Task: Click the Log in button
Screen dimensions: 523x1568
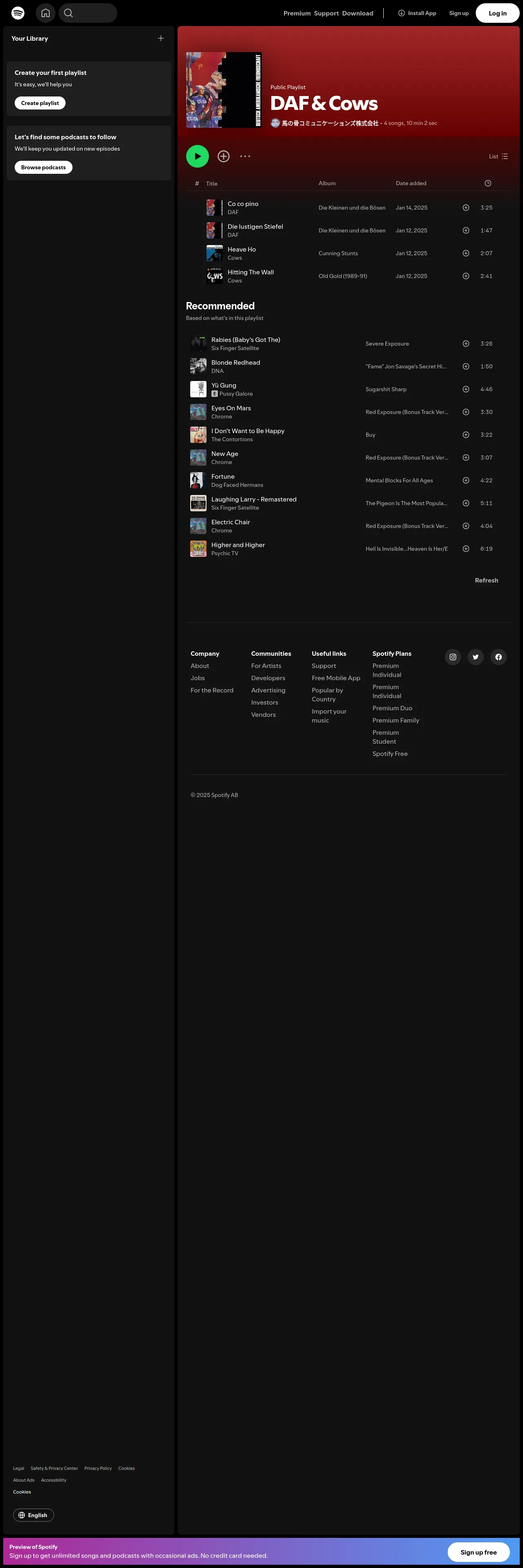Action: pyautogui.click(x=497, y=13)
